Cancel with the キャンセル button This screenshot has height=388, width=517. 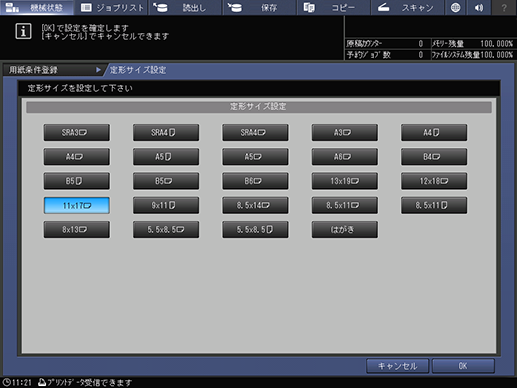tap(397, 366)
